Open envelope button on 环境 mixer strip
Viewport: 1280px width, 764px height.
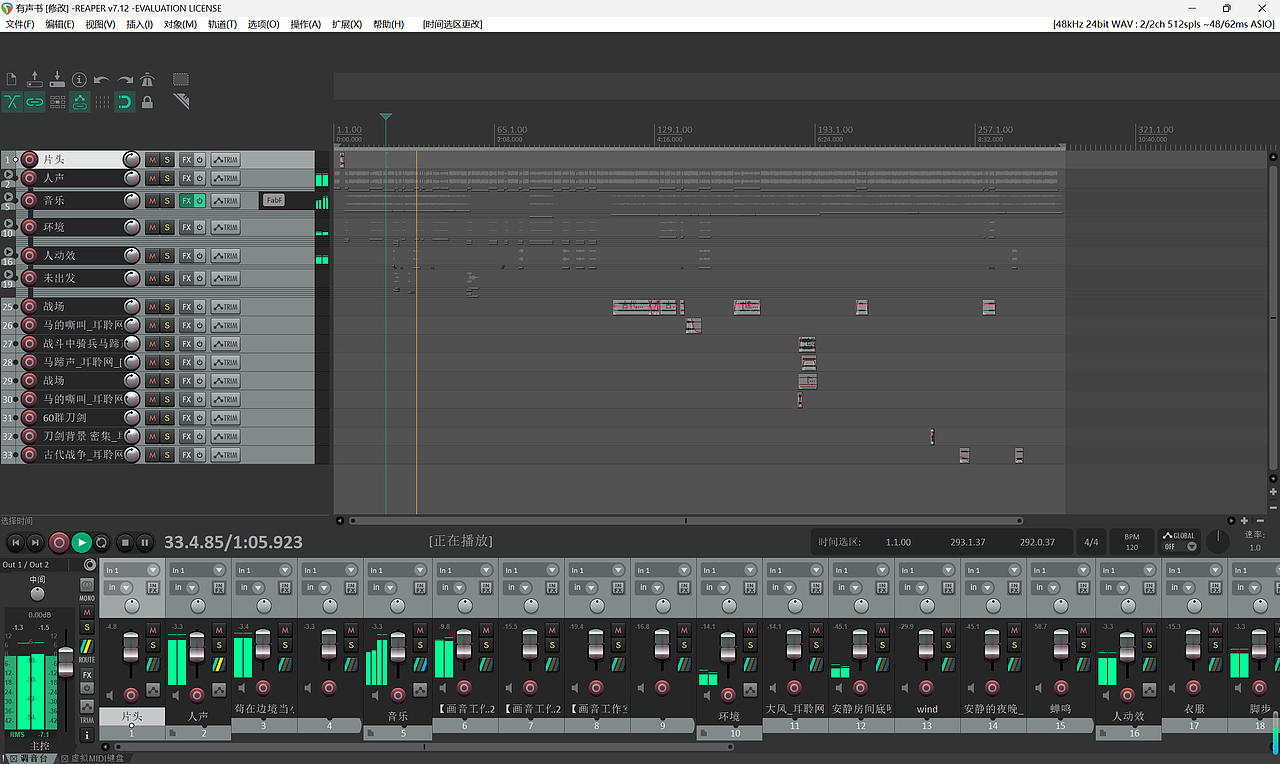coord(750,691)
